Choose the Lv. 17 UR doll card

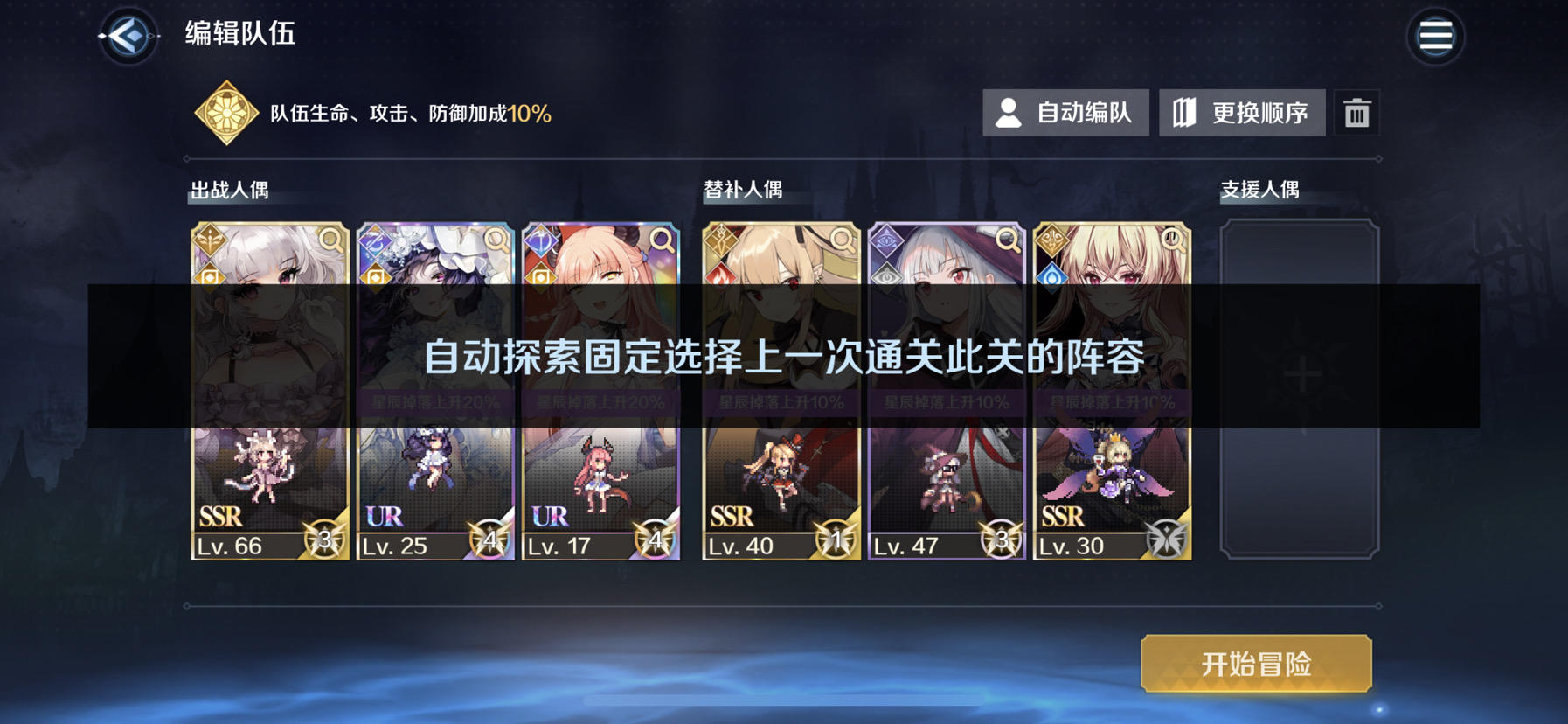pos(600,391)
